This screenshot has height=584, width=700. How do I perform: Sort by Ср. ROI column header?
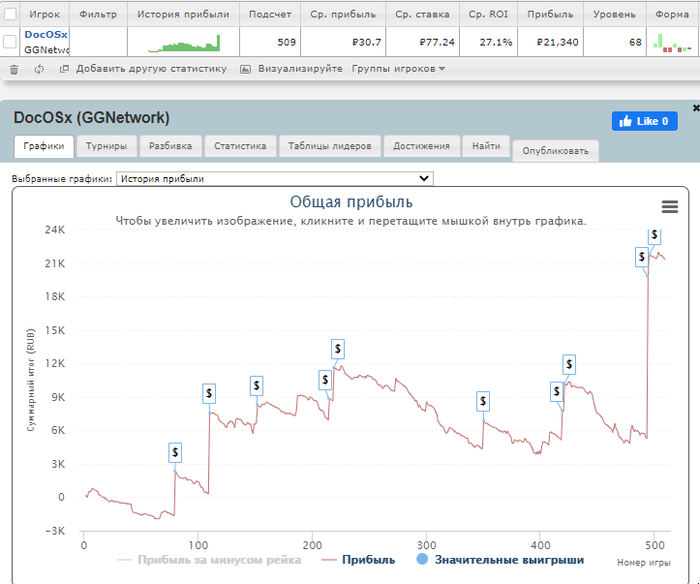pos(488,14)
